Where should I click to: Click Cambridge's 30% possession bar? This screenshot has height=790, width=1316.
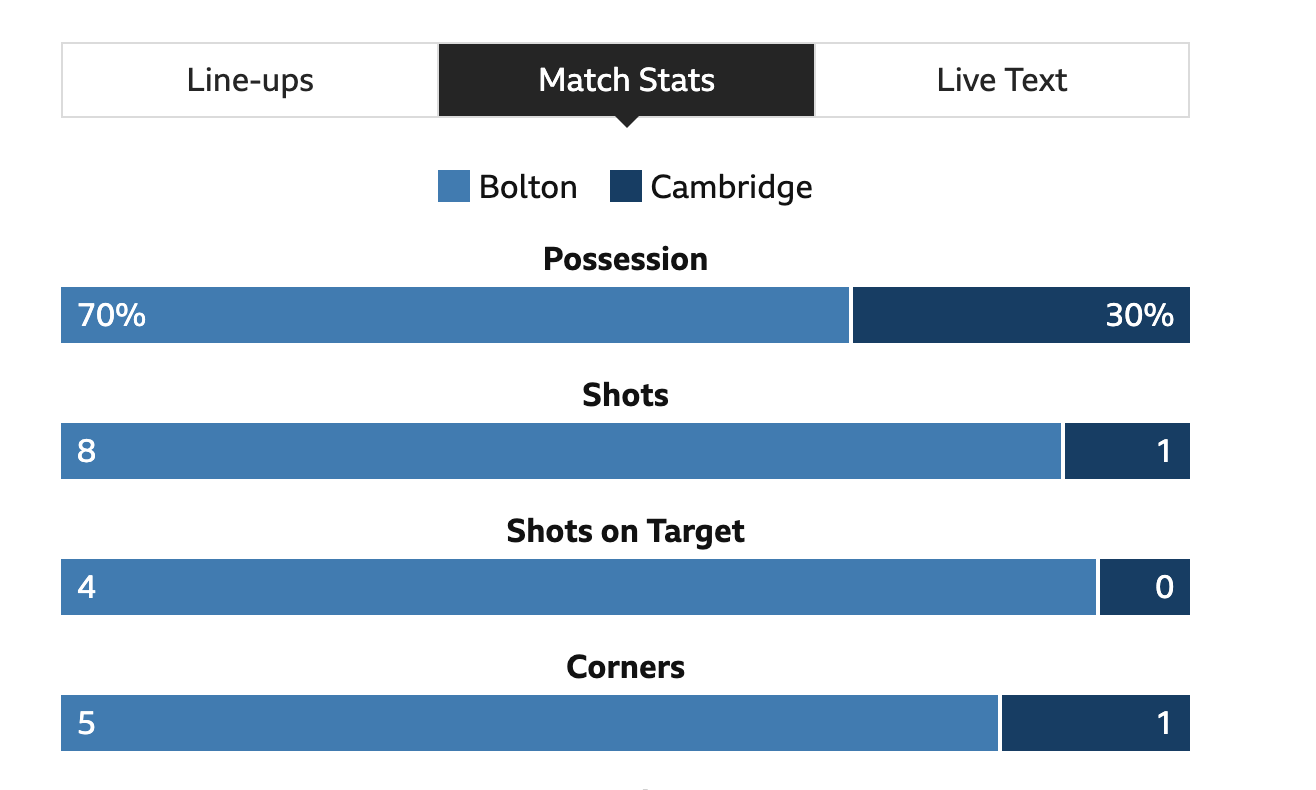1021,315
